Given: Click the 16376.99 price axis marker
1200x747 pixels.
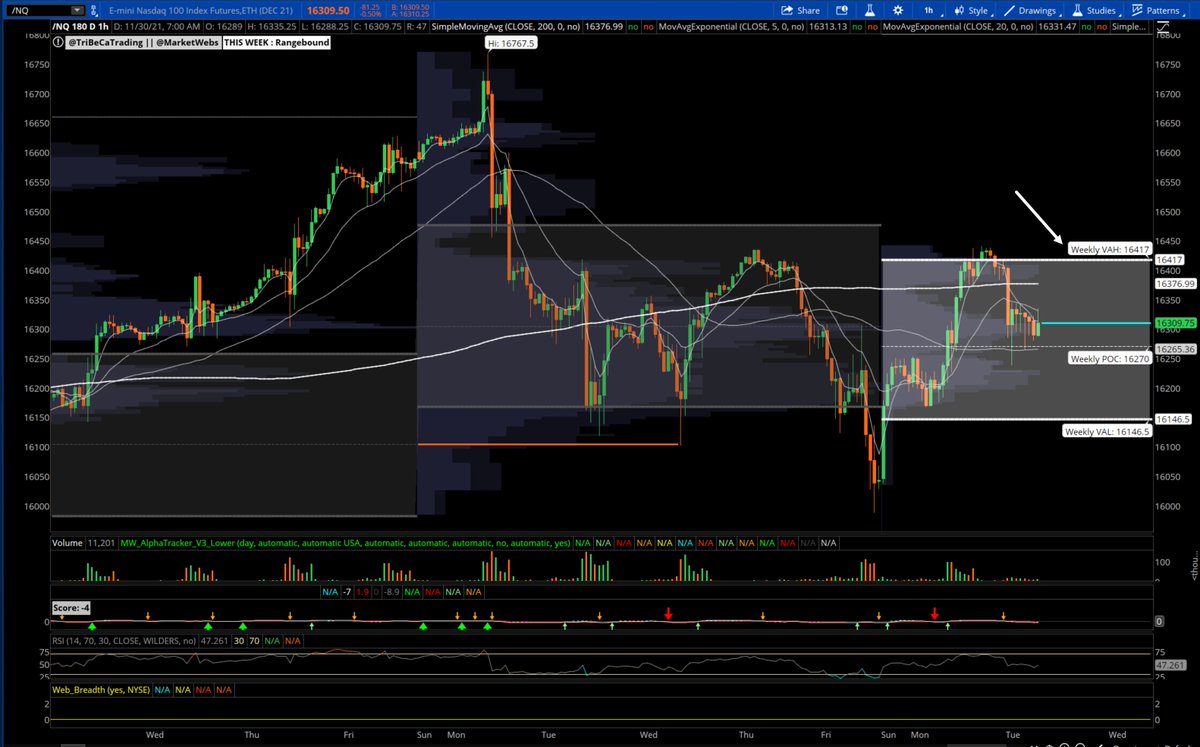Looking at the screenshot, I should (1176, 284).
